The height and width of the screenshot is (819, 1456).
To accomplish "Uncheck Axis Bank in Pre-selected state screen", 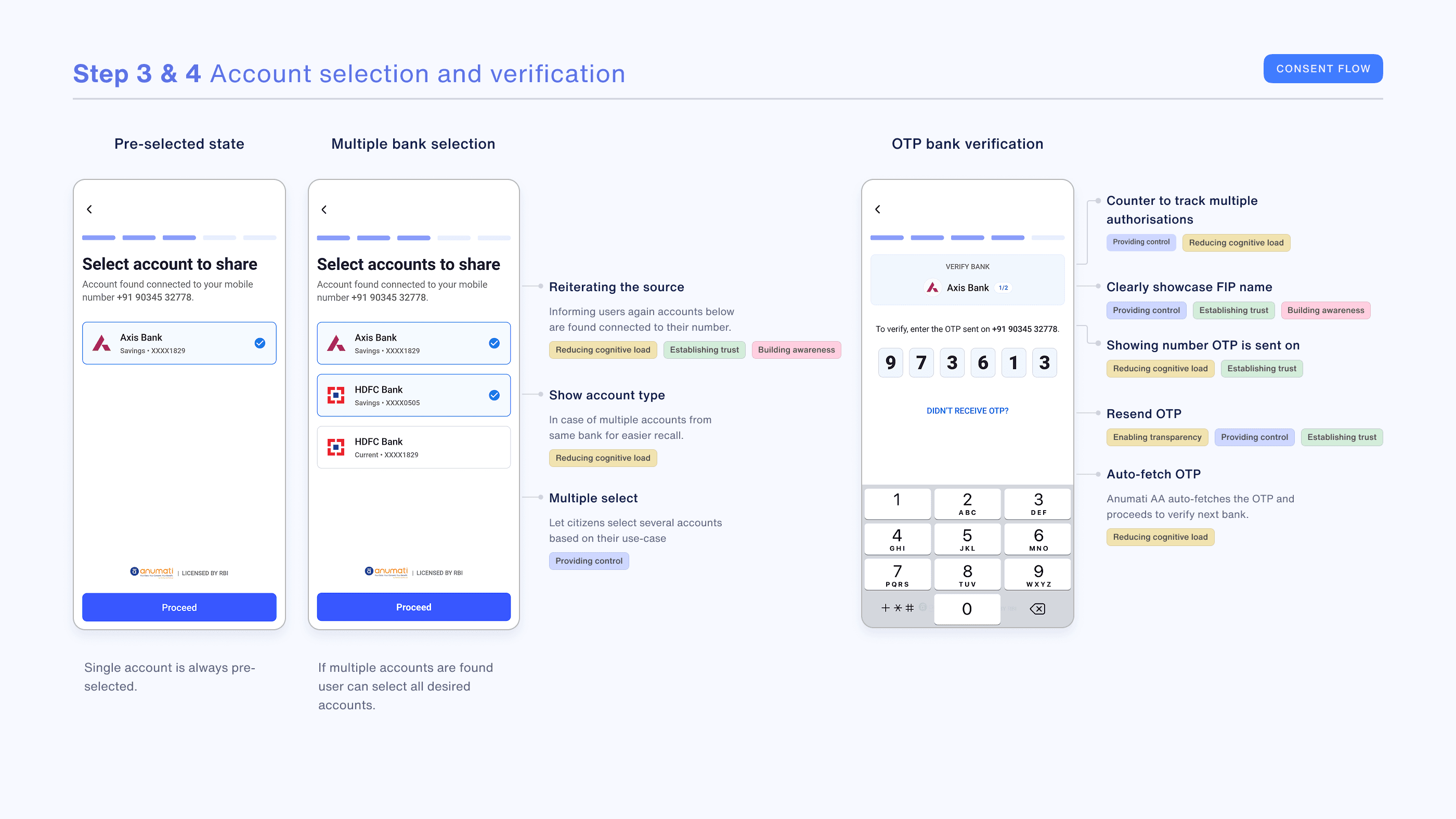I will pyautogui.click(x=259, y=343).
